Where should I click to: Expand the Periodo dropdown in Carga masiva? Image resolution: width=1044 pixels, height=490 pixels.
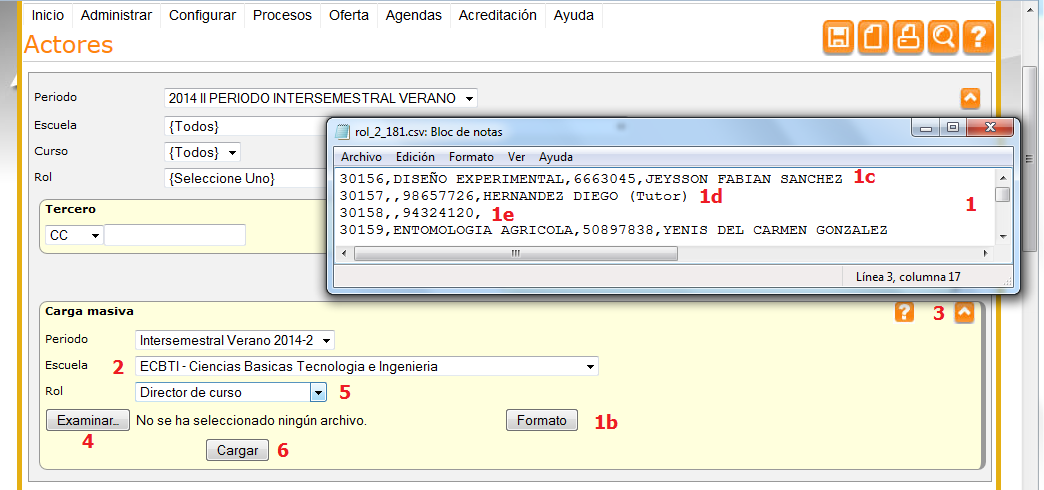pos(235,340)
